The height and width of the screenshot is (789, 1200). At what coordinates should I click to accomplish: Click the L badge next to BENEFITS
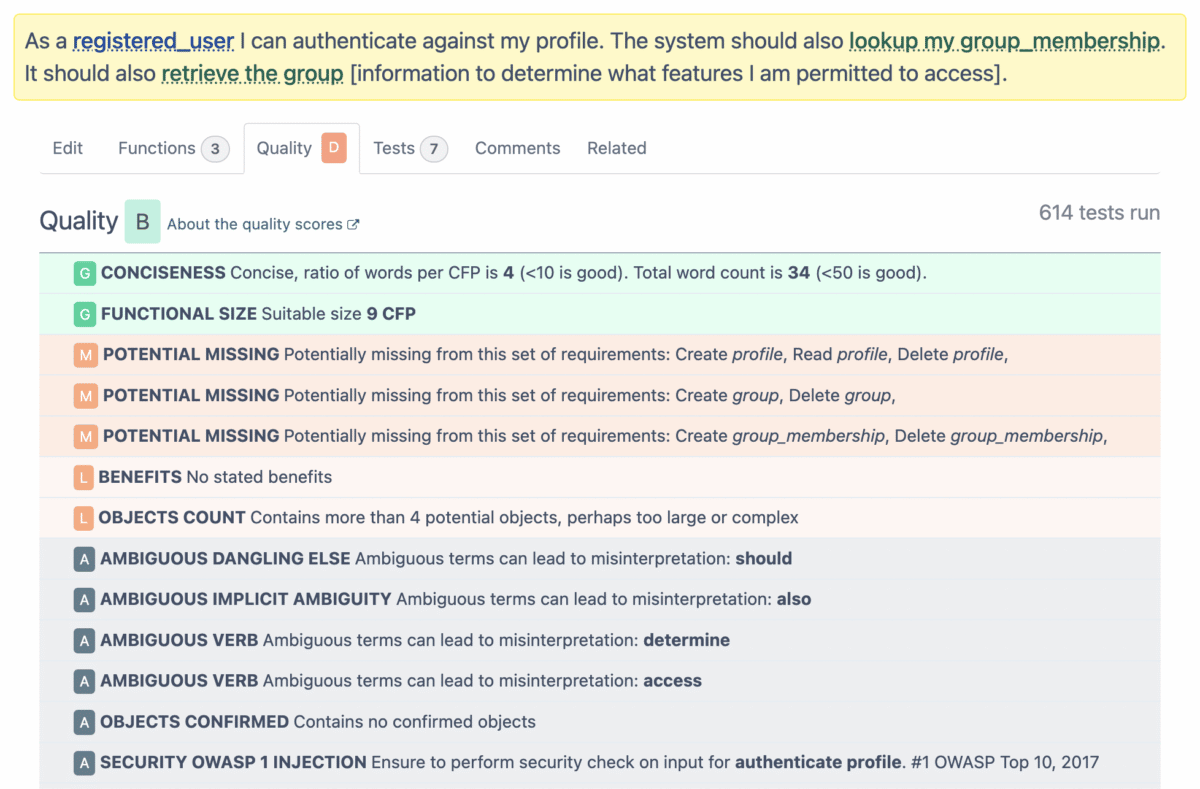click(x=84, y=477)
